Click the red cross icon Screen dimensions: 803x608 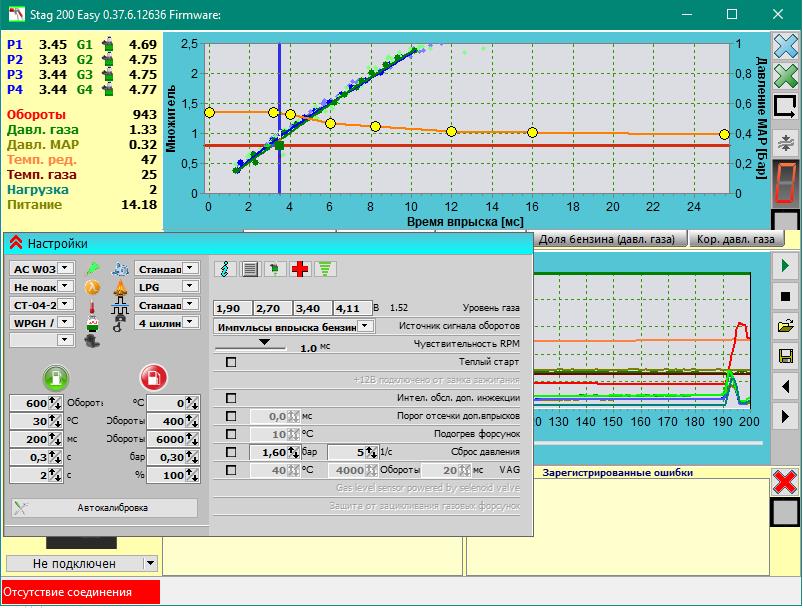click(300, 269)
